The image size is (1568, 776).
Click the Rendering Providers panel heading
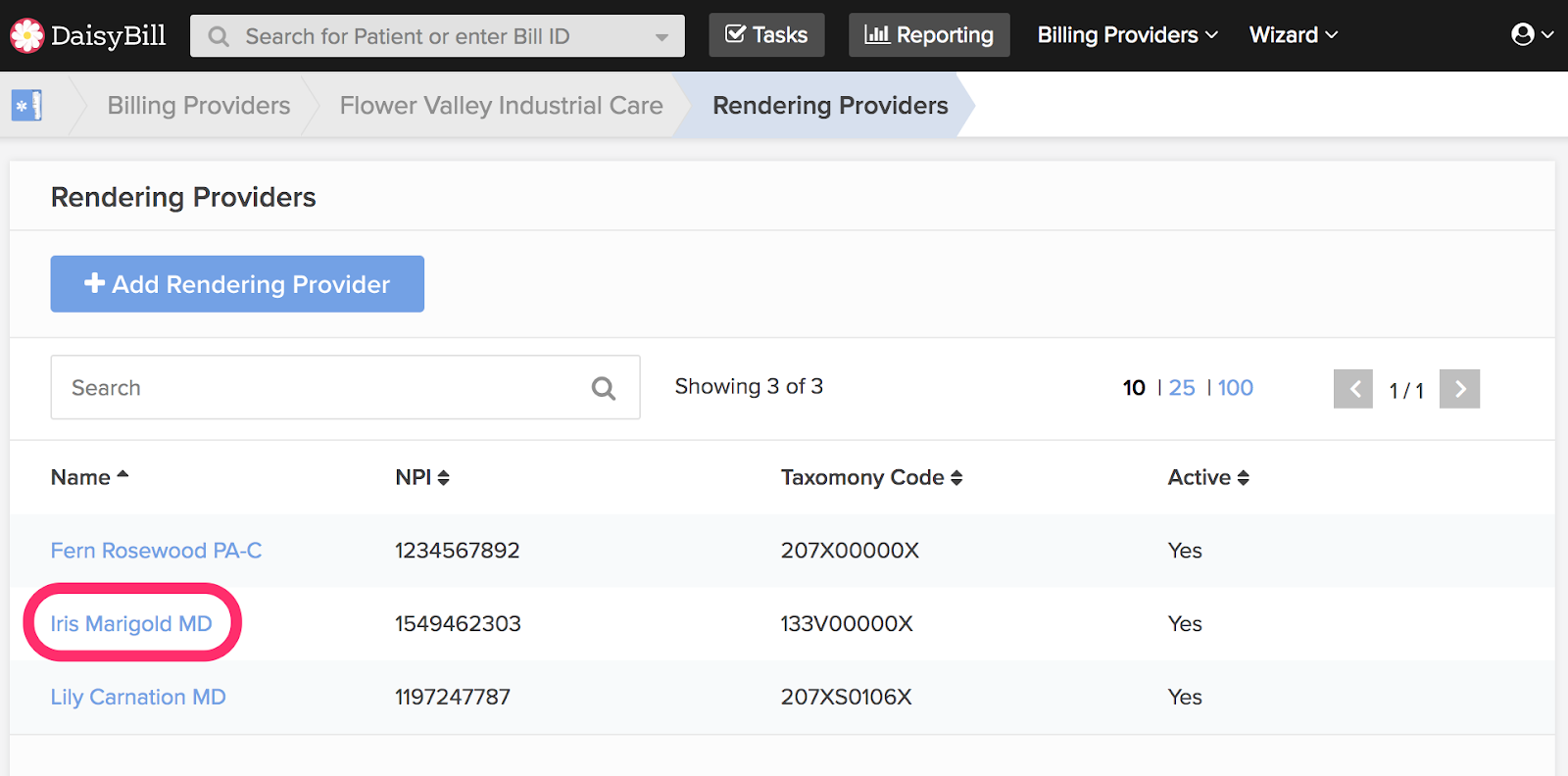(183, 197)
